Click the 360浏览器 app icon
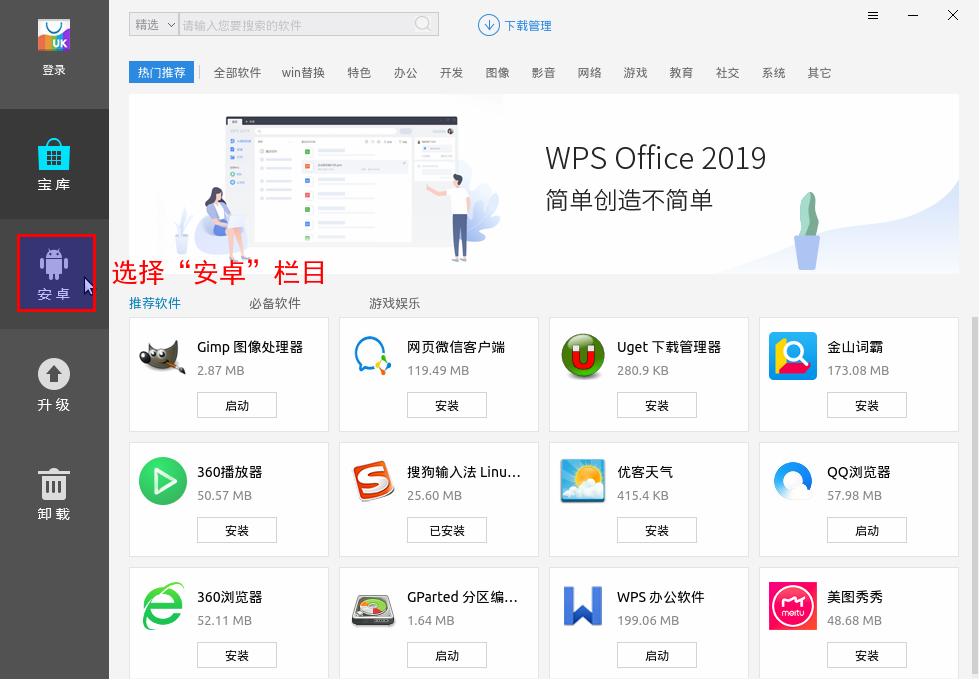980x680 pixels. pyautogui.click(x=162, y=606)
